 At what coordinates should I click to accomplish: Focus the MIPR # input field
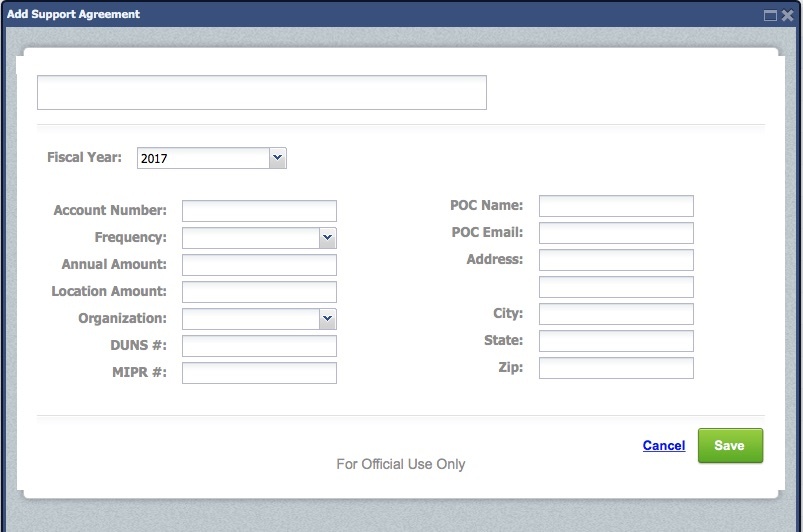point(259,373)
